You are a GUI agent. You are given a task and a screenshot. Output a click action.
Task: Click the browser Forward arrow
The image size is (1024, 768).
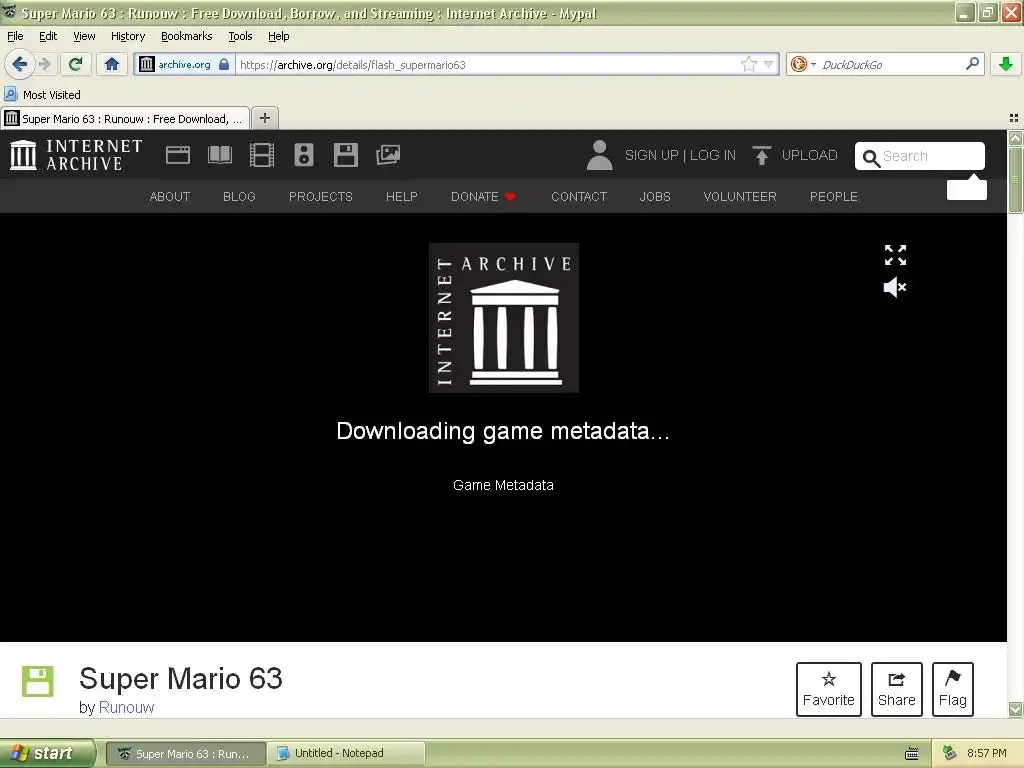click(x=44, y=64)
